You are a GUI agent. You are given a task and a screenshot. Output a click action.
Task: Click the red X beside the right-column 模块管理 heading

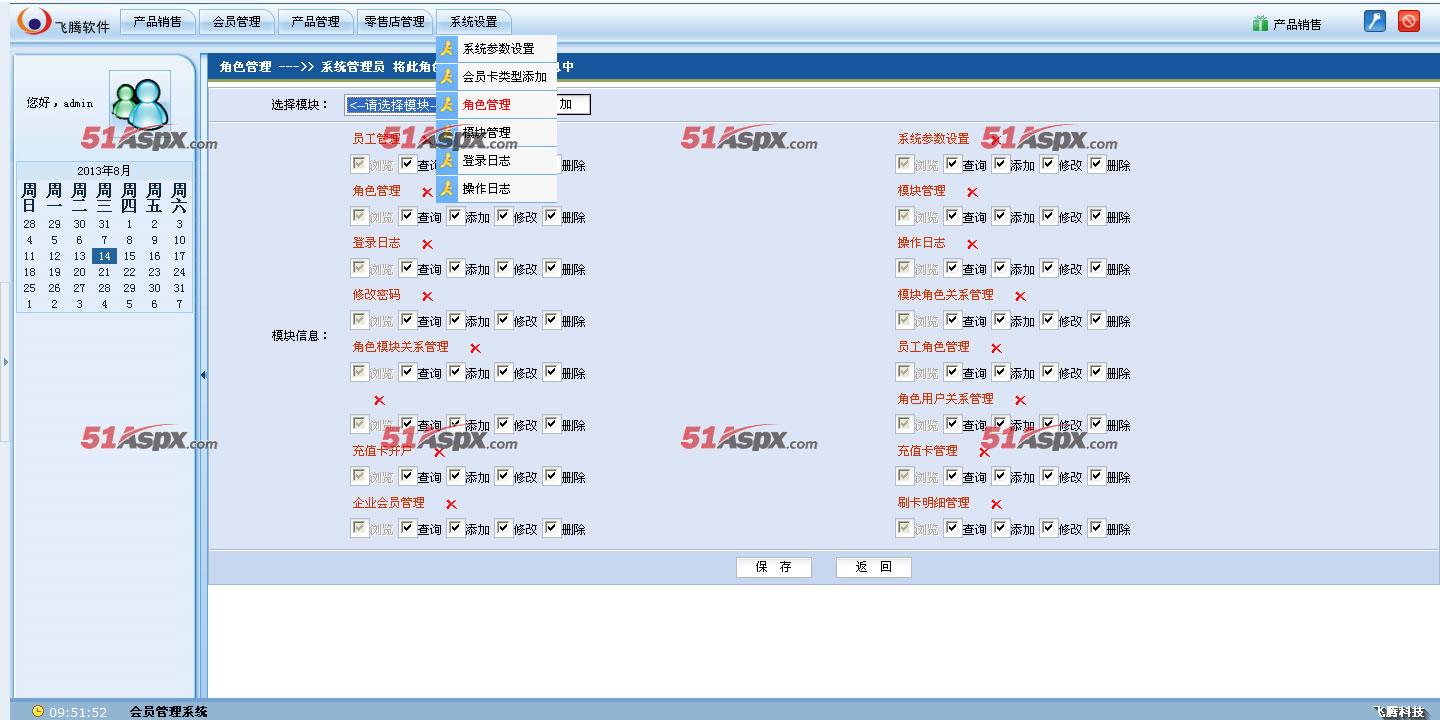pyautogui.click(x=972, y=192)
